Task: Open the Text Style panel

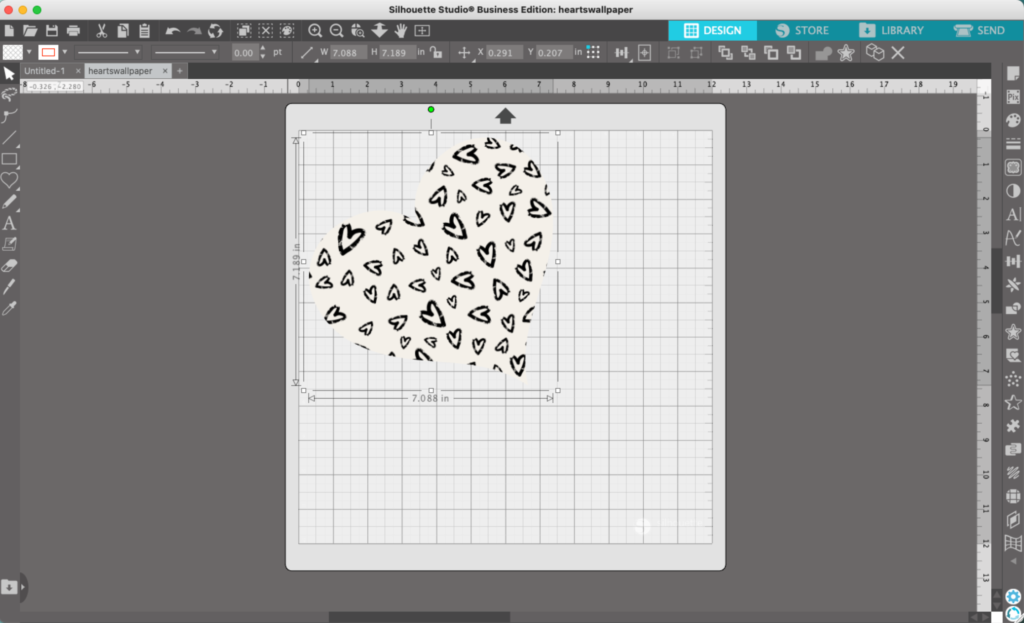Action: (1013, 214)
